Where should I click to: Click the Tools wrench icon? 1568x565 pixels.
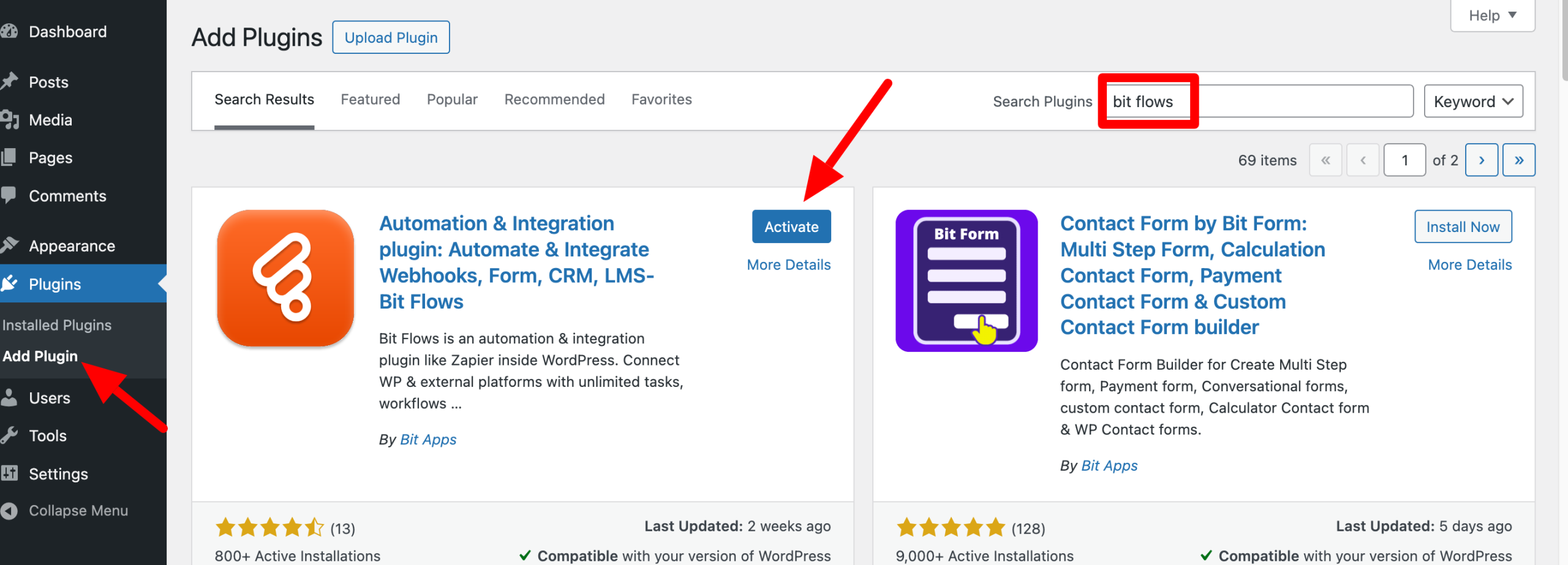[9, 435]
